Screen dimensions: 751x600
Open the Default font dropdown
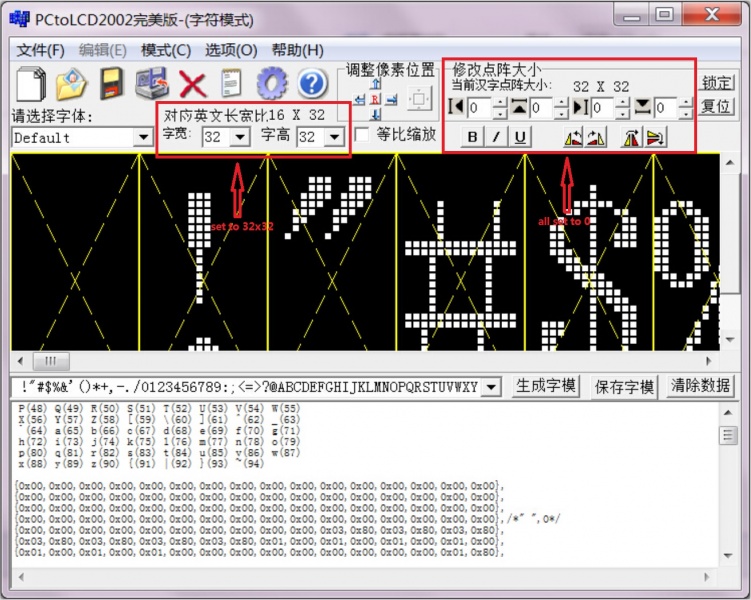pyautogui.click(x=143, y=137)
